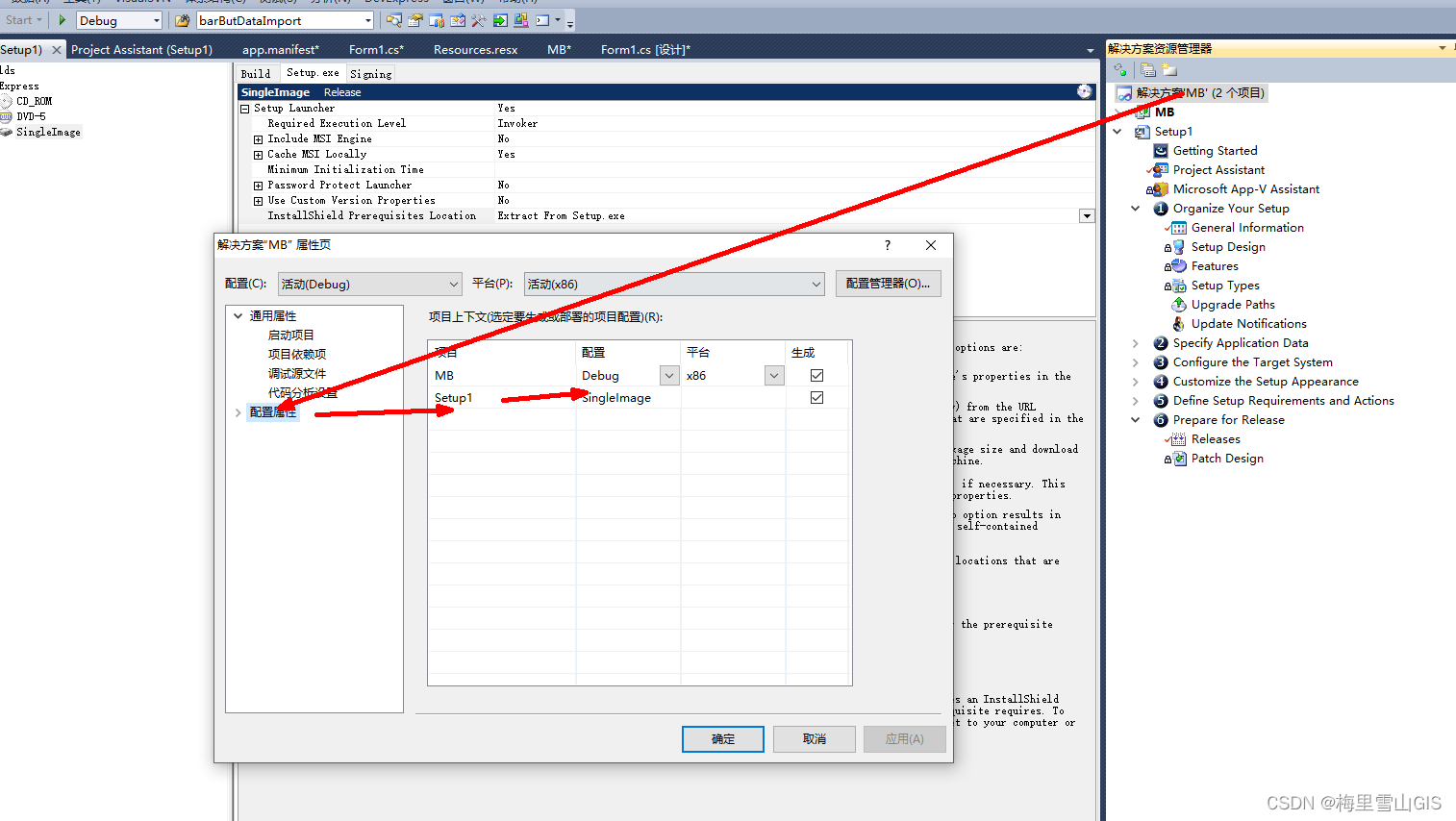
Task: Click the Microsoft App-V Assistant icon
Action: [1159, 189]
